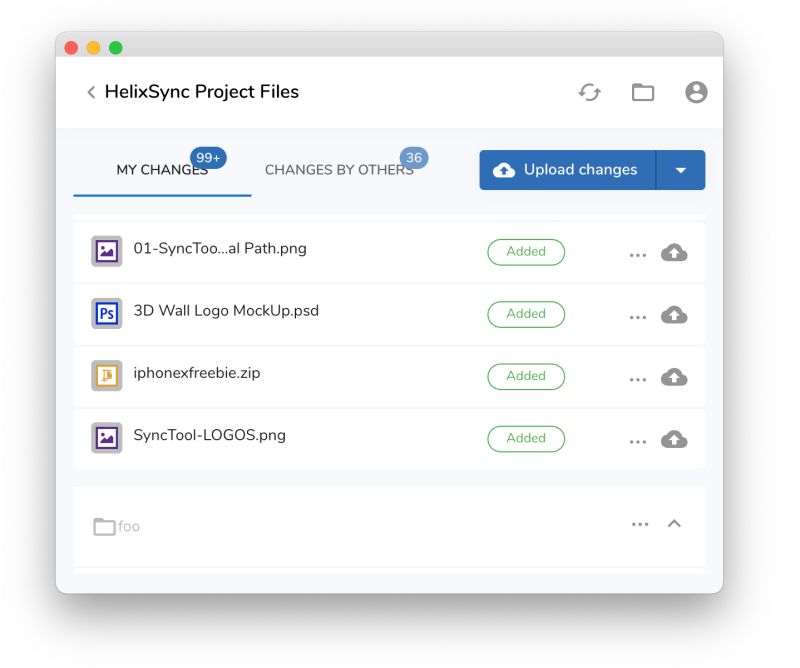800x668 pixels.
Task: Upload SyncTool-LOGOS.png using its cloud icon
Action: click(674, 437)
